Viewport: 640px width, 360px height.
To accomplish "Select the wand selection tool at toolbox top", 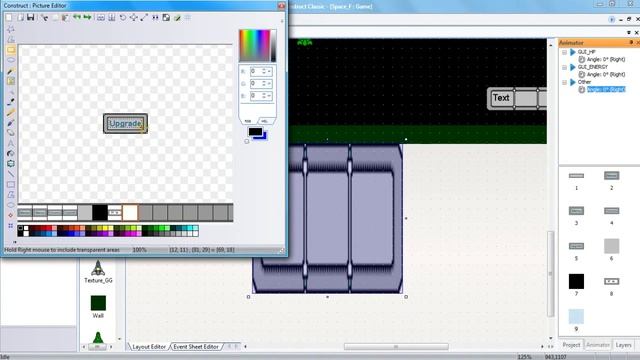I will 11,29.
